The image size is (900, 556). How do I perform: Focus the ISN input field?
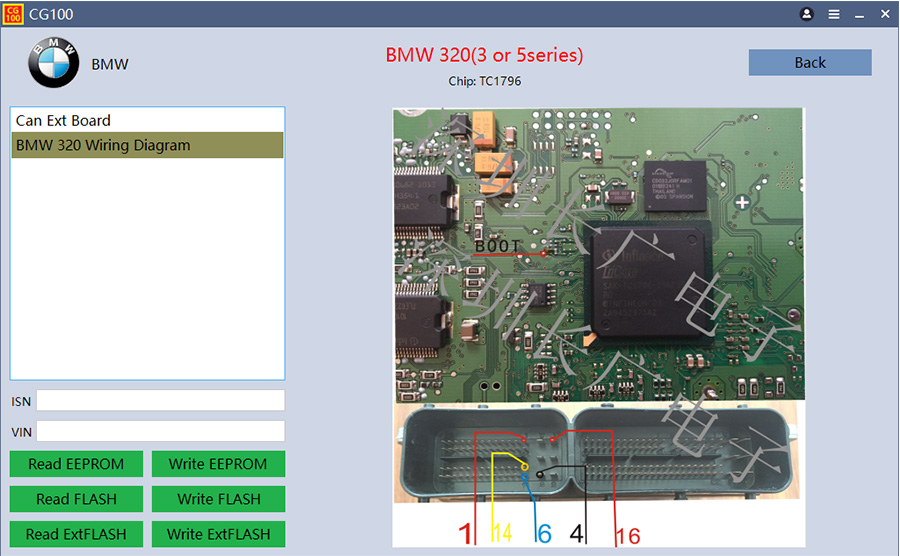pyautogui.click(x=160, y=401)
